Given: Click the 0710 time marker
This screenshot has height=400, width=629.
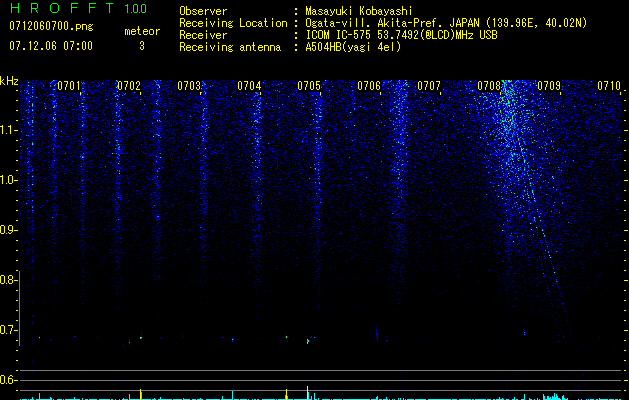Looking at the screenshot, I should coord(609,86).
